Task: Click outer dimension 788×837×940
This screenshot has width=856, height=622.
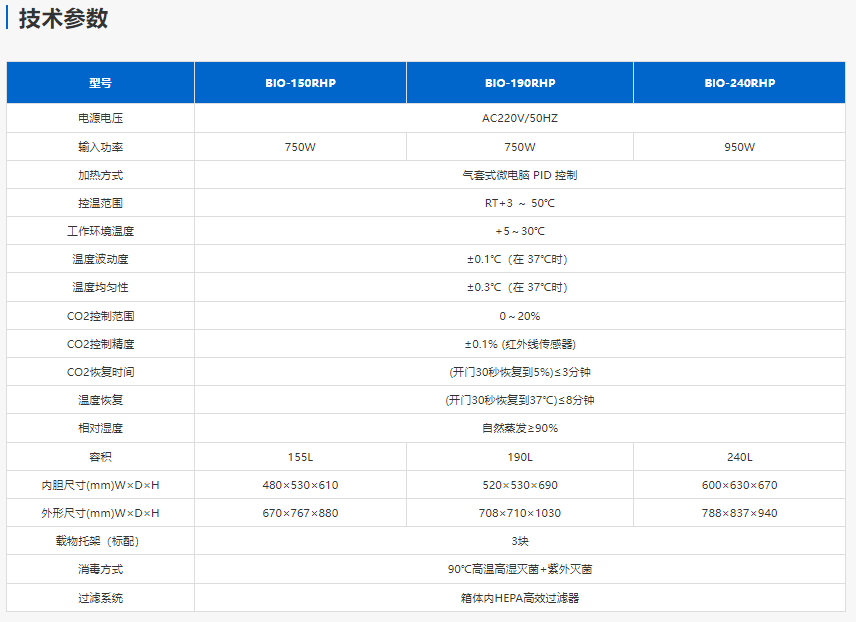Action: pyautogui.click(x=739, y=513)
